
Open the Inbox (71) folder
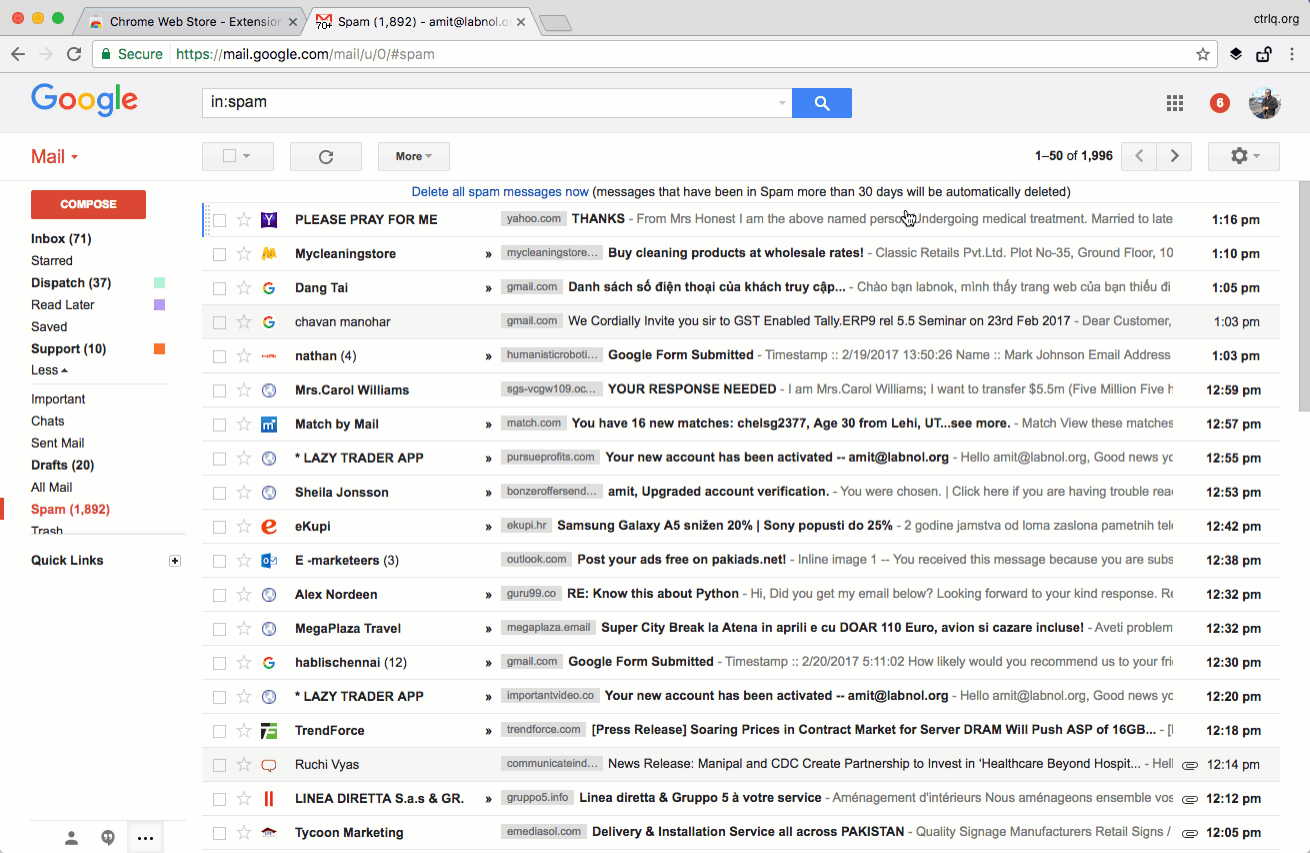[x=61, y=239]
